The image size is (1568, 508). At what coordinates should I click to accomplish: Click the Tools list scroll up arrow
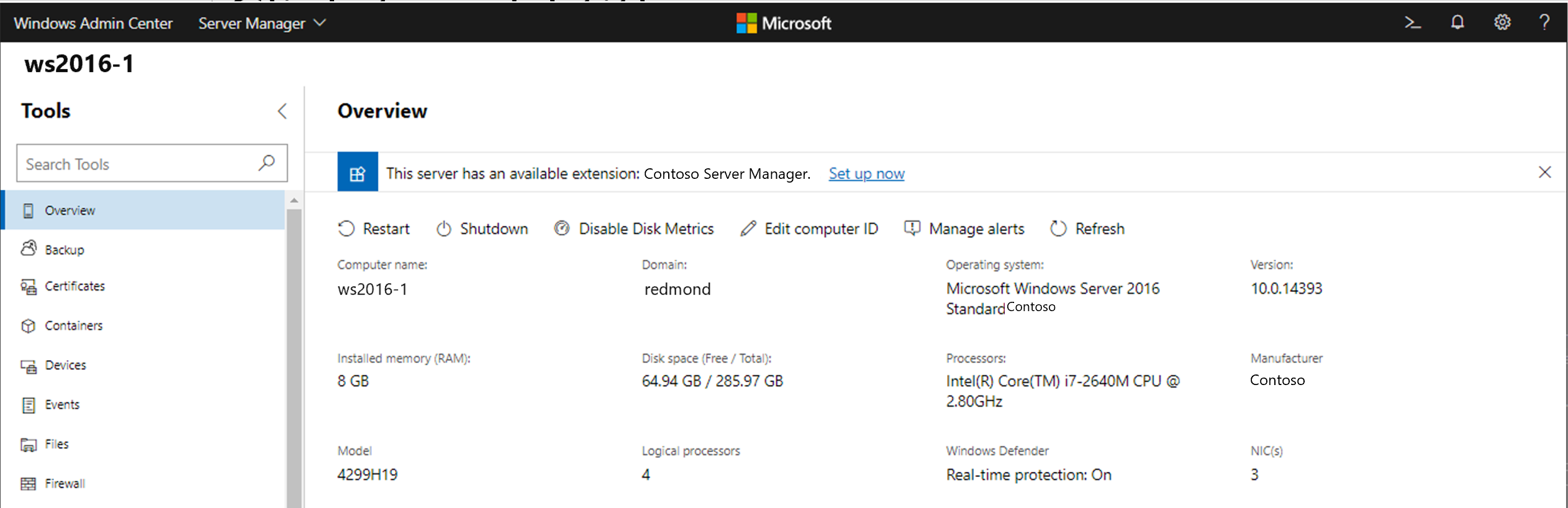coord(294,201)
